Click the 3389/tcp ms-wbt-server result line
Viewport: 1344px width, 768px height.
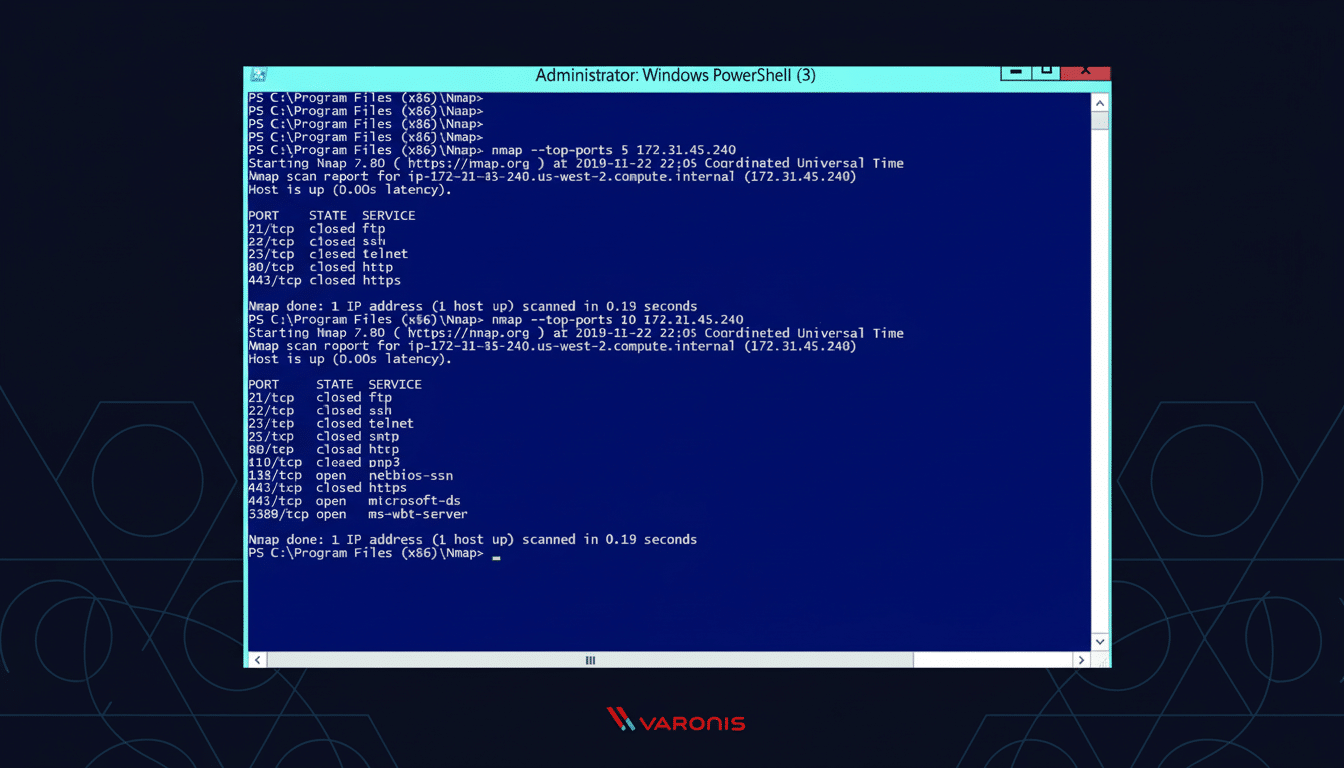click(x=356, y=513)
